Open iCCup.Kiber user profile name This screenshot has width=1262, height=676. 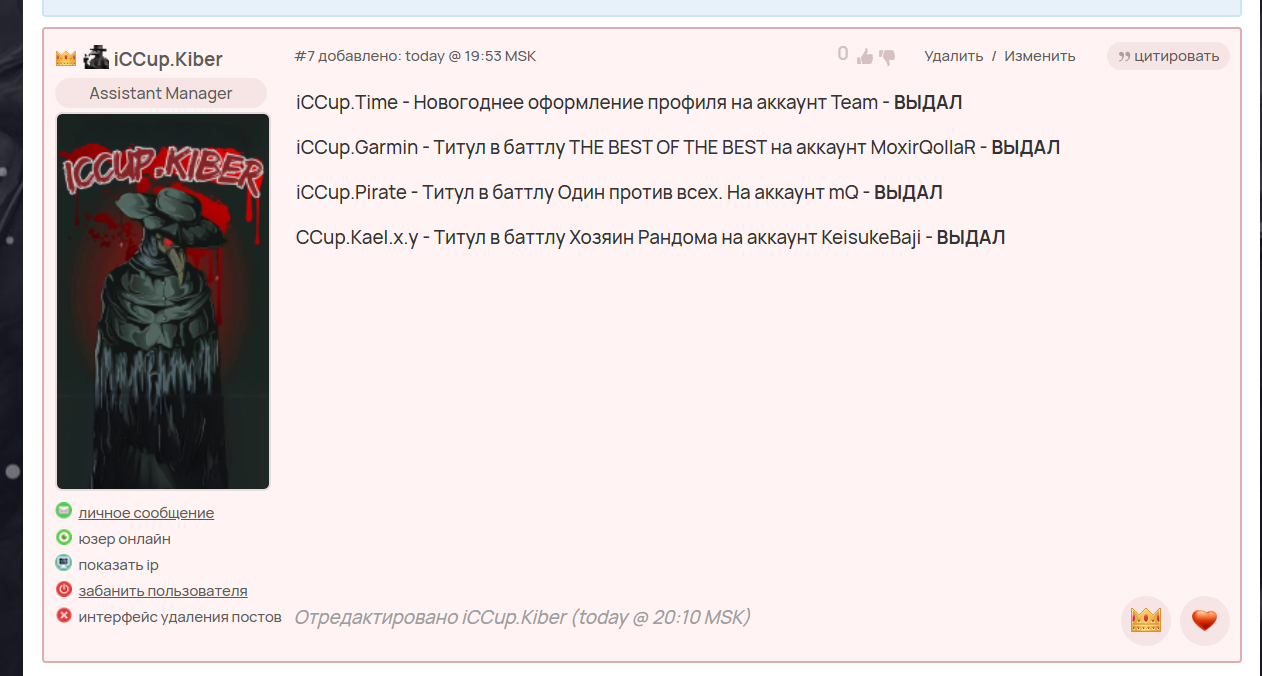(x=168, y=59)
